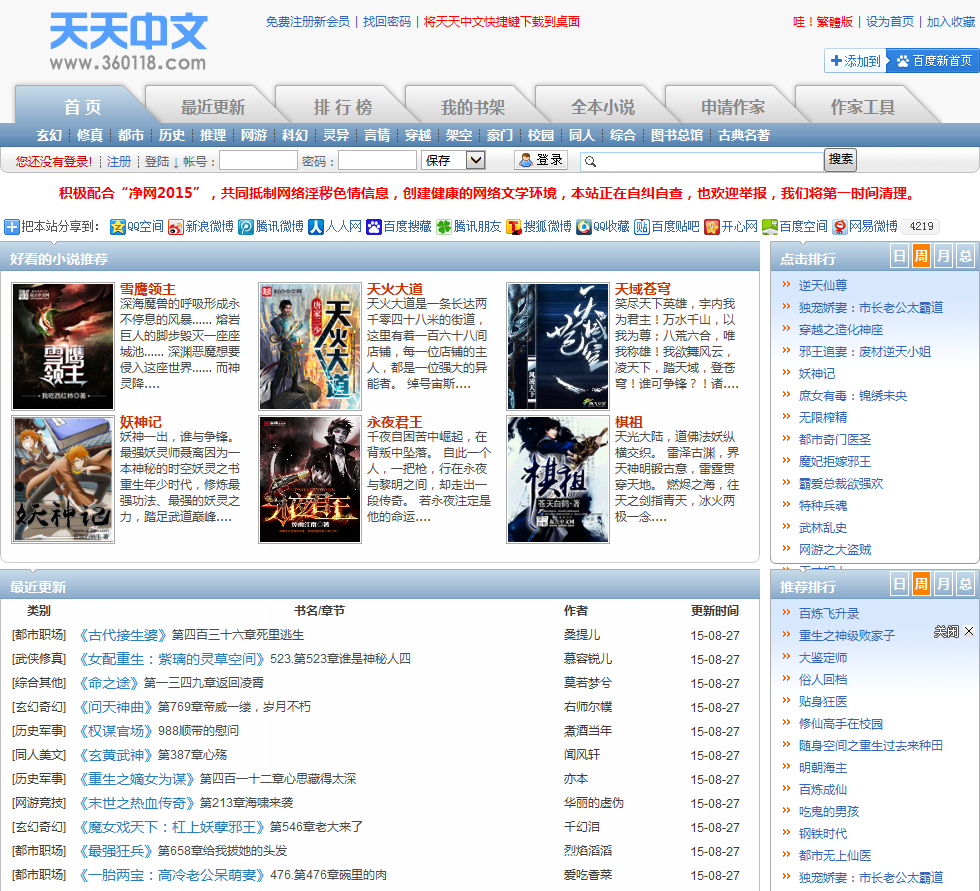Viewport: 980px width, 891px height.
Task: Switch 点击排行 to 总 view
Action: [966, 256]
